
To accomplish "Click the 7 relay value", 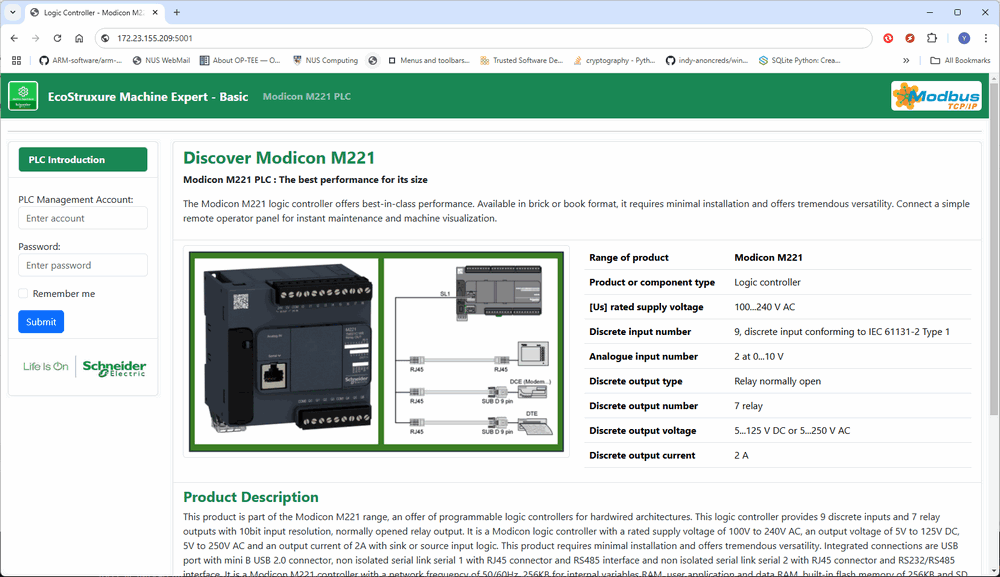I will click(748, 405).
